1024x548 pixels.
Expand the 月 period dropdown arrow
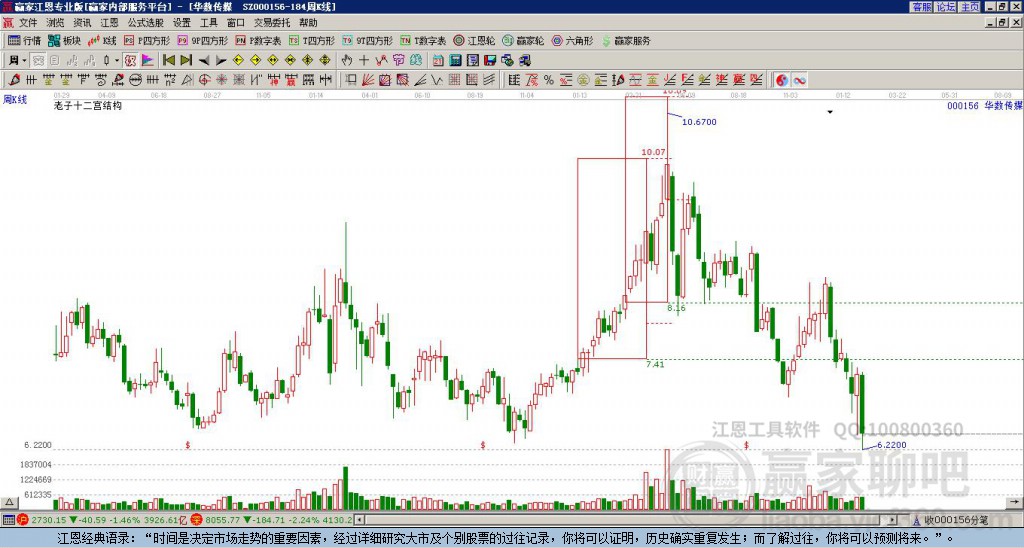click(x=25, y=61)
